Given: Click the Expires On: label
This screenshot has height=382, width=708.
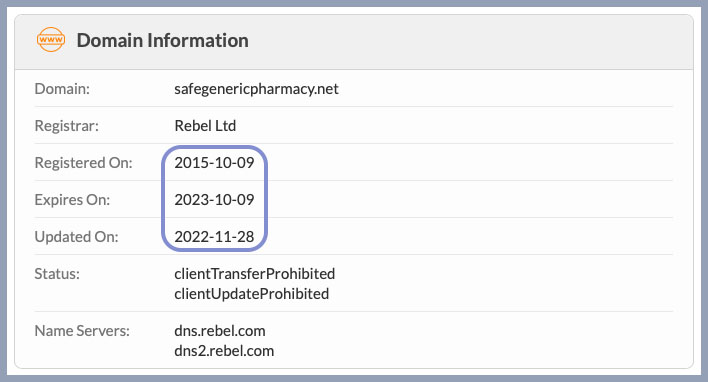Looking at the screenshot, I should tap(72, 200).
